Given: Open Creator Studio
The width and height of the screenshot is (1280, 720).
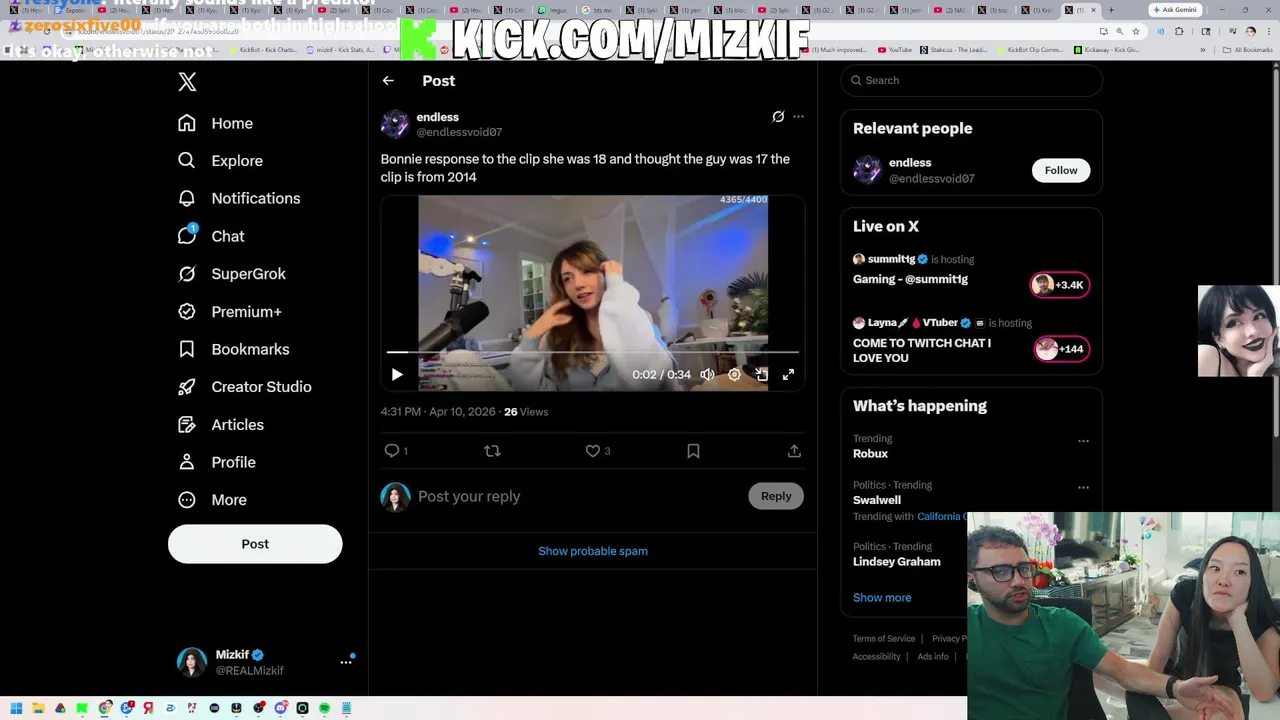Looking at the screenshot, I should click(244, 387).
